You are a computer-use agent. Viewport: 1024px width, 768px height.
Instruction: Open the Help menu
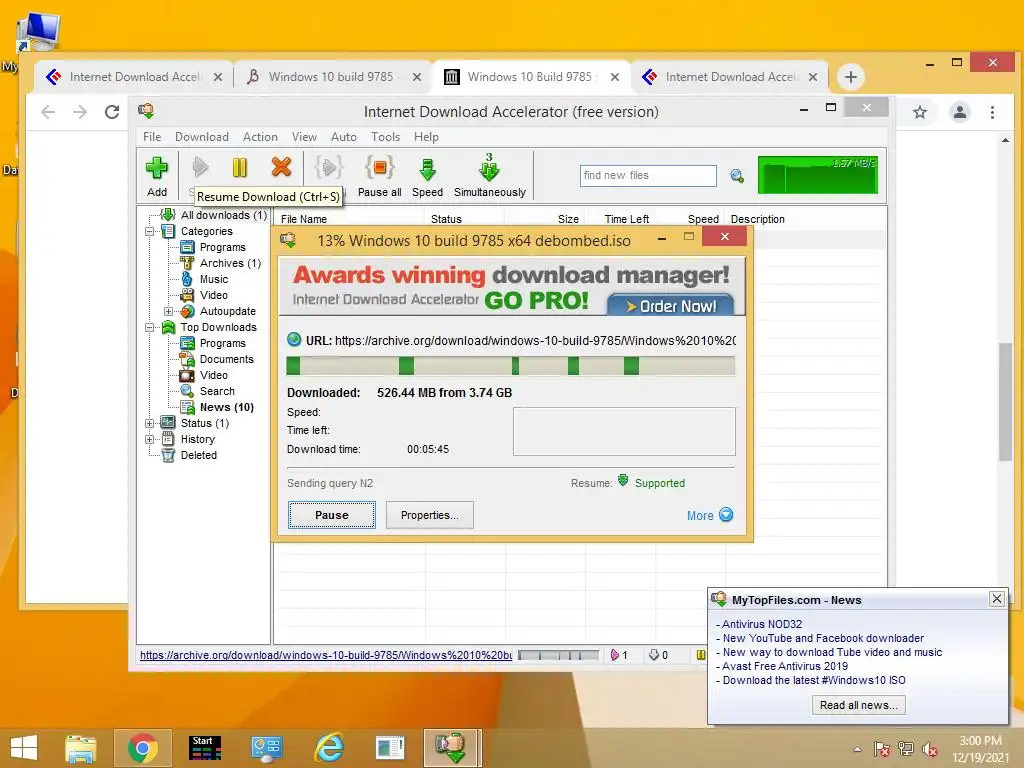(x=426, y=136)
